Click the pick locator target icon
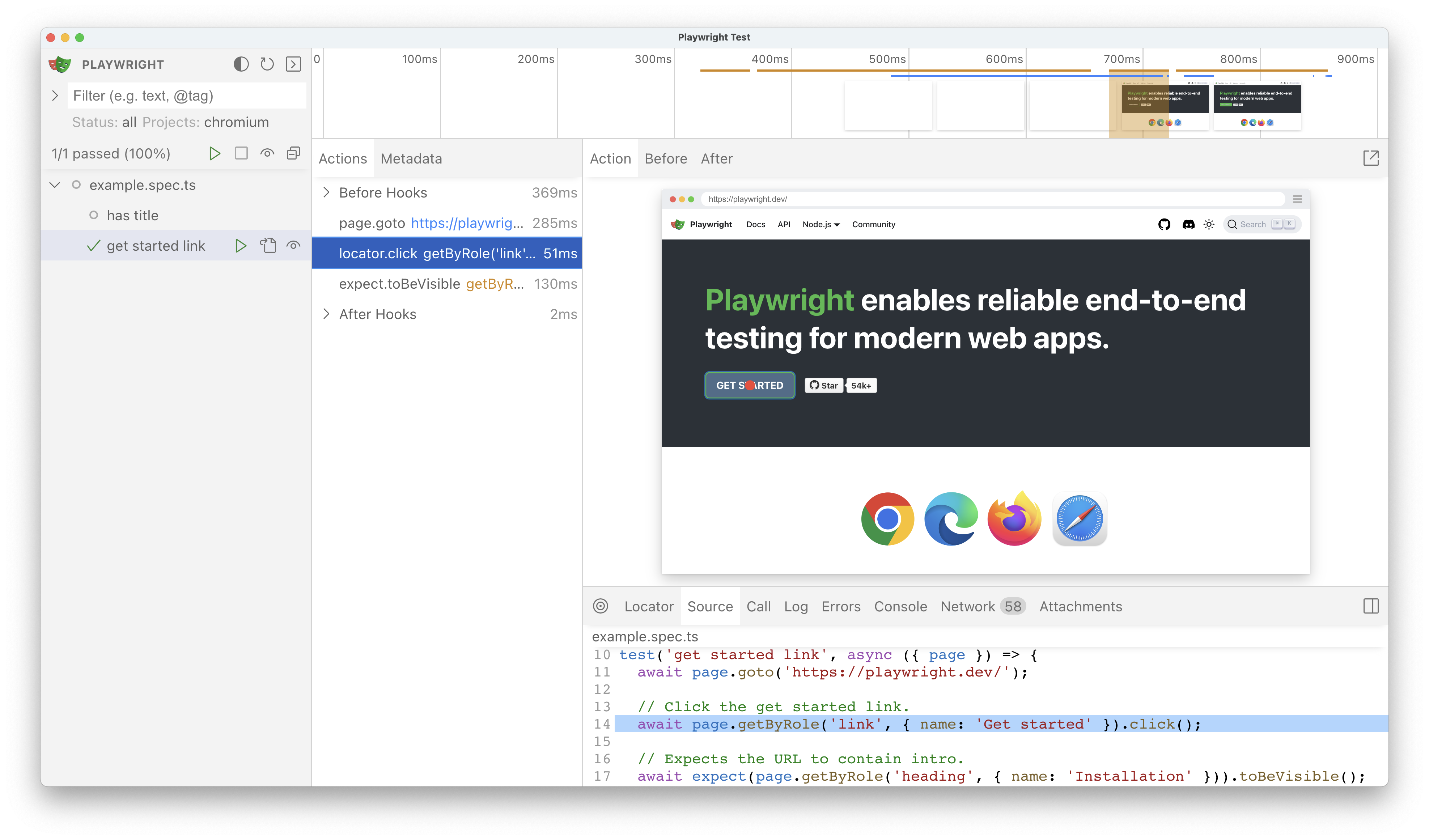The image size is (1429, 840). click(601, 606)
